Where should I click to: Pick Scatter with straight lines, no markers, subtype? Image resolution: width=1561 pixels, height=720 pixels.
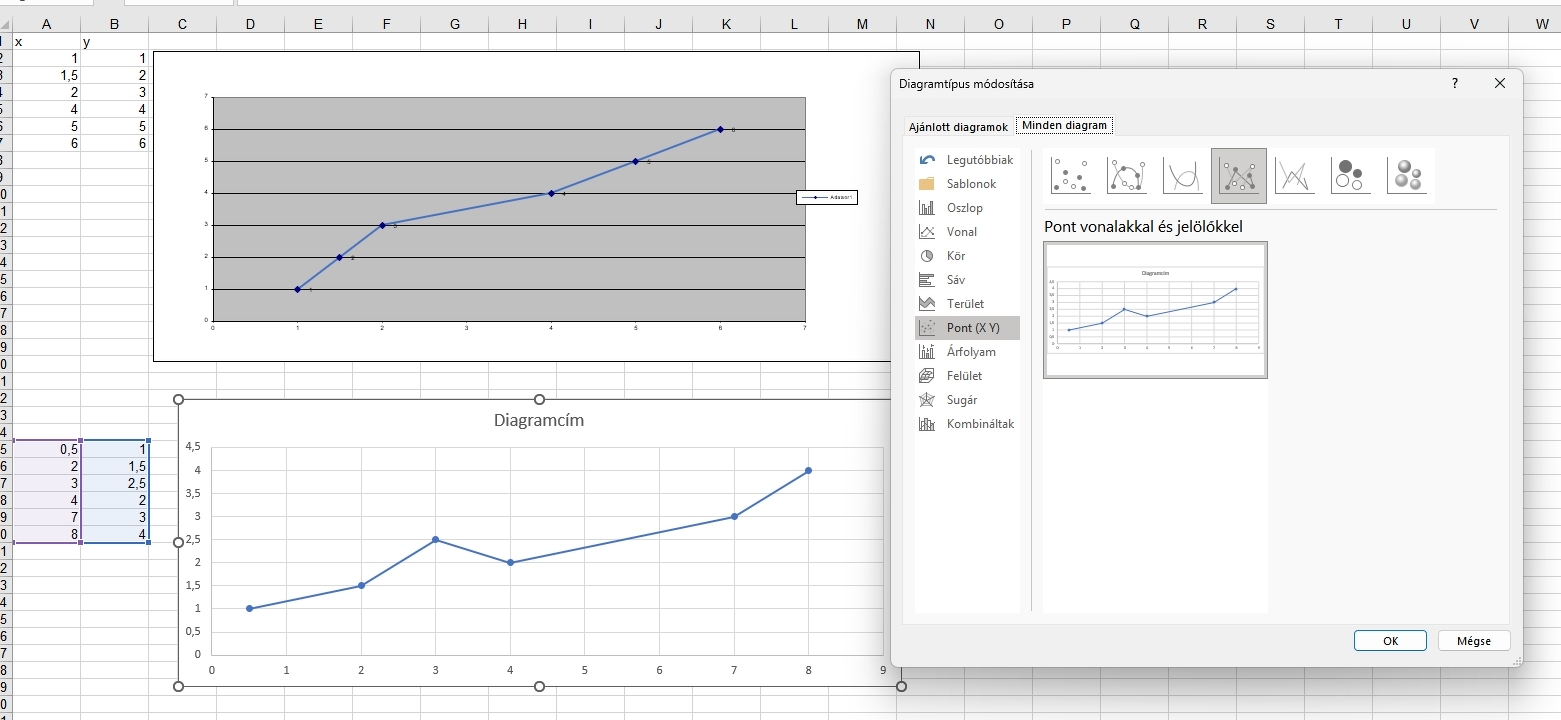pyautogui.click(x=1295, y=176)
